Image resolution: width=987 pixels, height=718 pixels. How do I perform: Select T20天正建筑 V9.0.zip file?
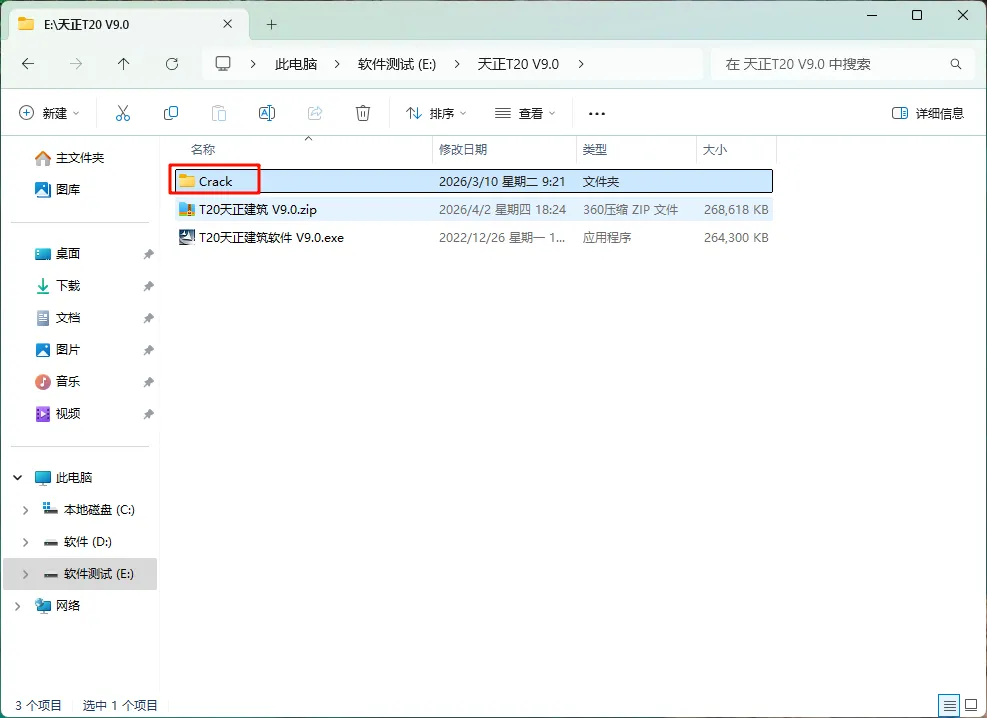(x=473, y=210)
